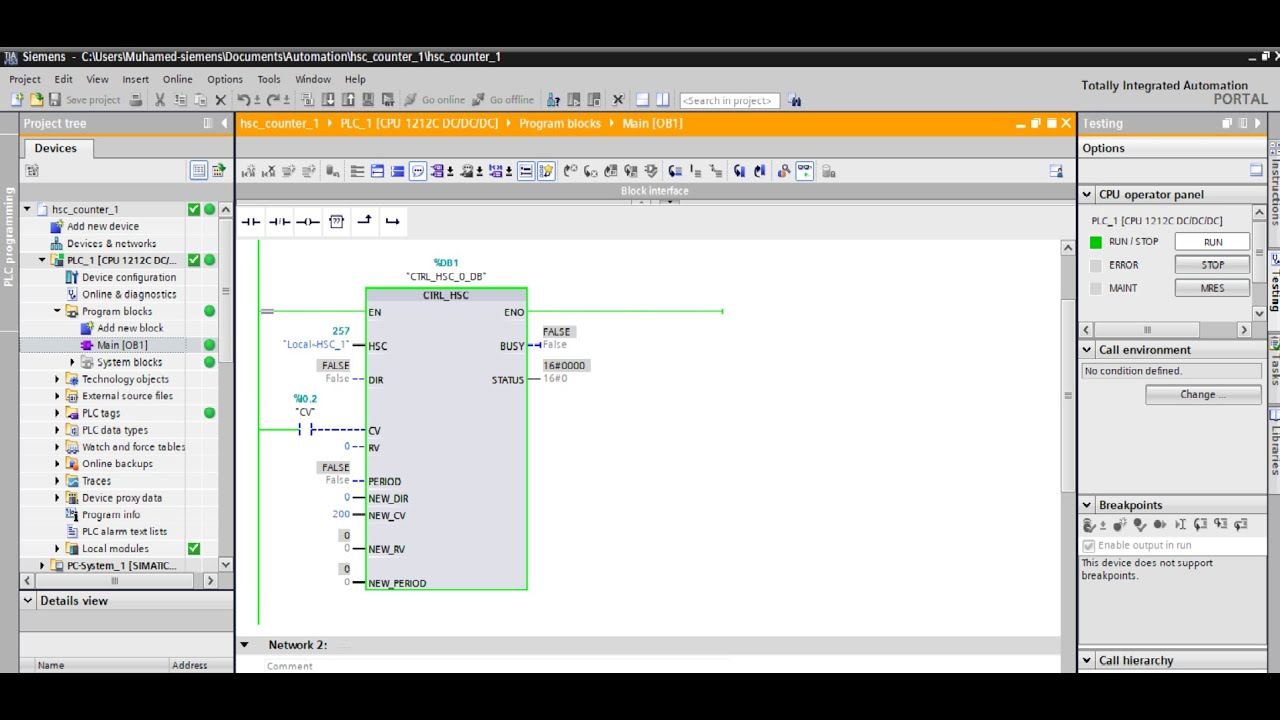
Task: Expand the System blocks folder
Action: pyautogui.click(x=72, y=362)
